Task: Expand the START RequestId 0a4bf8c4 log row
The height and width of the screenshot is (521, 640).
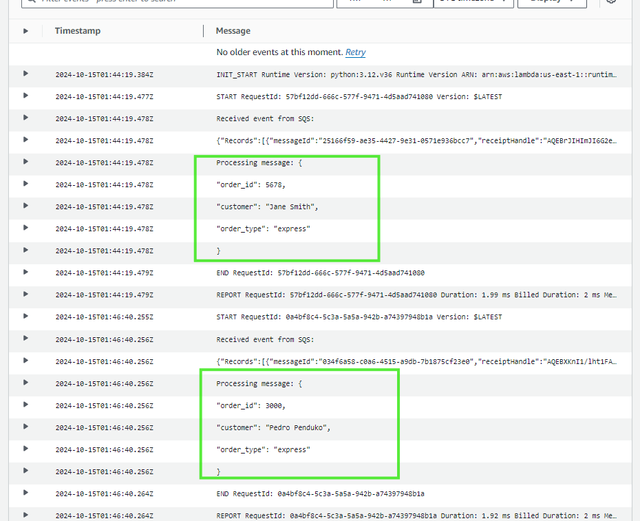Action: pos(26,316)
